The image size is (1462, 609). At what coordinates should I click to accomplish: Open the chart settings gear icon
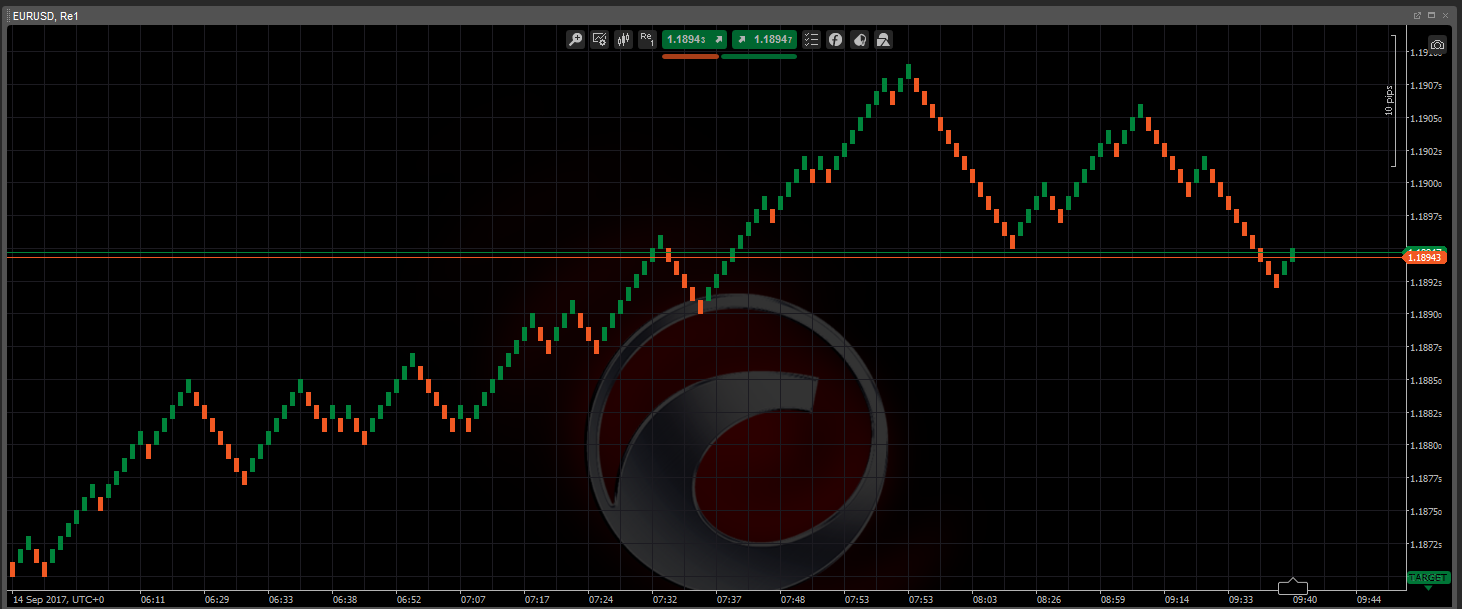point(599,40)
